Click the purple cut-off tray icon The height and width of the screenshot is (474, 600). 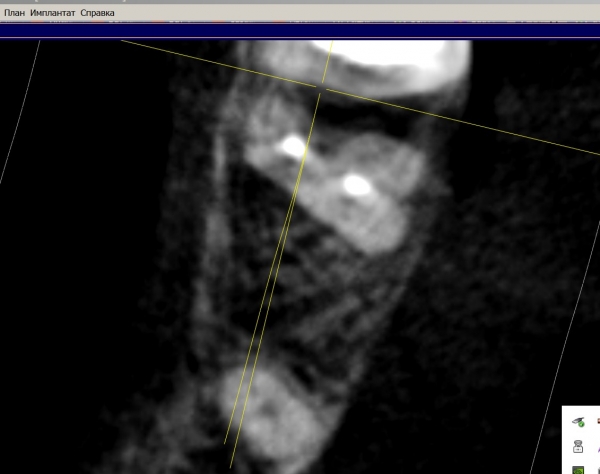click(597, 446)
